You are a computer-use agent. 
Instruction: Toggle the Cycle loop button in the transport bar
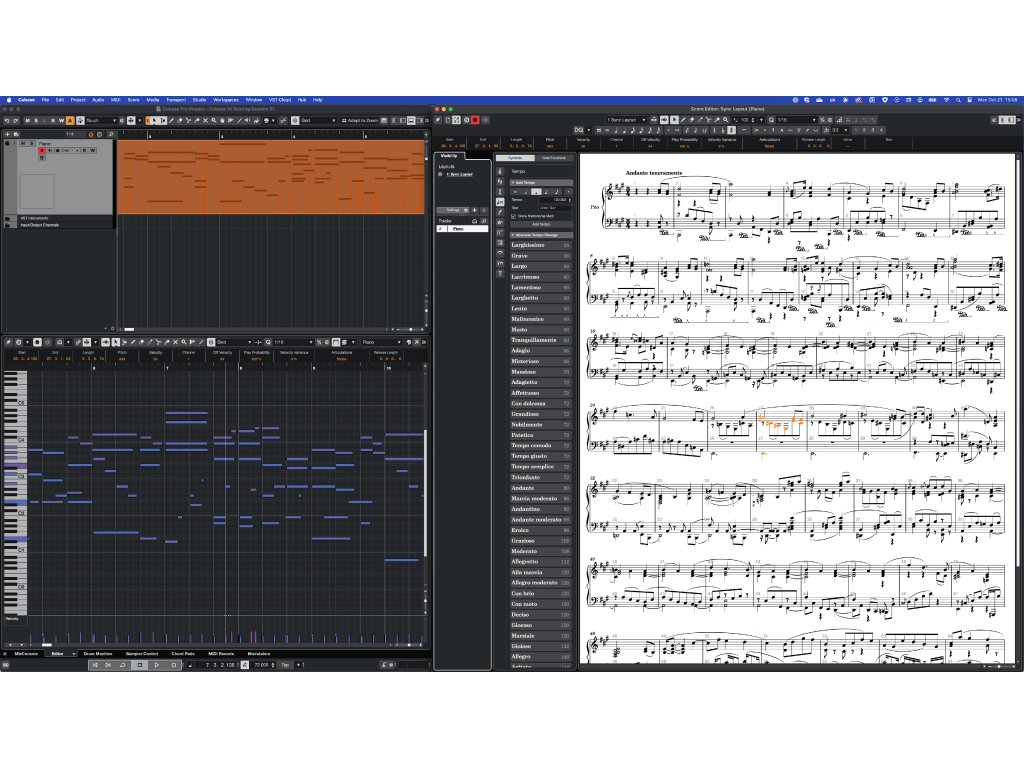tap(123, 665)
